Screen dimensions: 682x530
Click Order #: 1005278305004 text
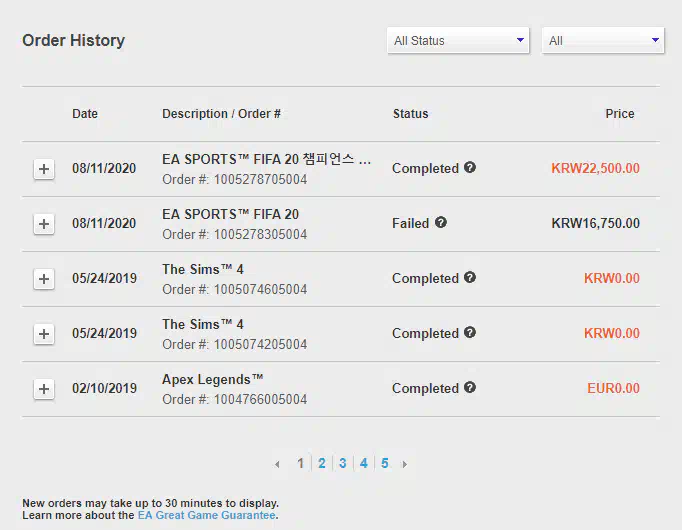[234, 235]
